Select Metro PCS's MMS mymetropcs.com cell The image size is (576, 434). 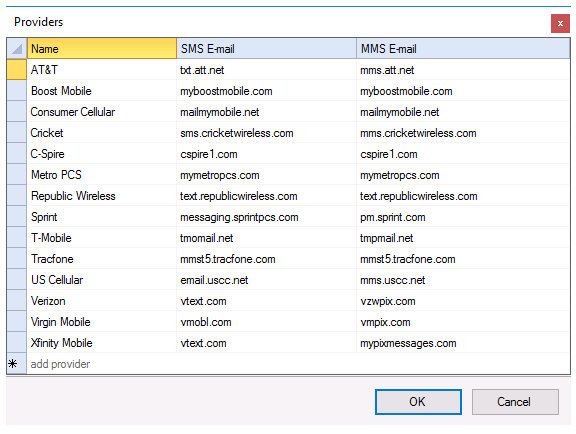click(x=463, y=175)
